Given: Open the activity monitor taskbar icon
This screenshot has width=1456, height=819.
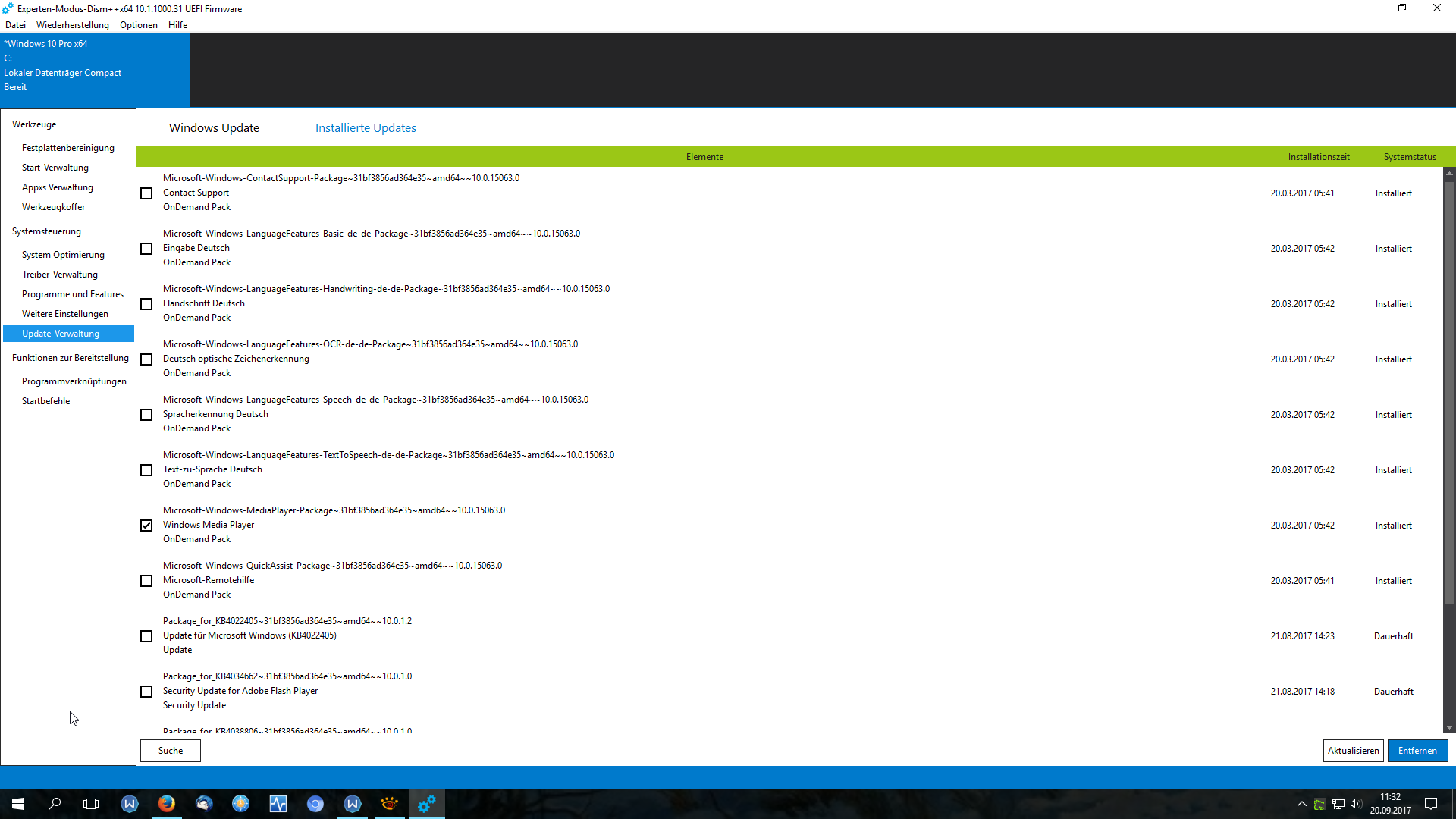Looking at the screenshot, I should (x=278, y=804).
